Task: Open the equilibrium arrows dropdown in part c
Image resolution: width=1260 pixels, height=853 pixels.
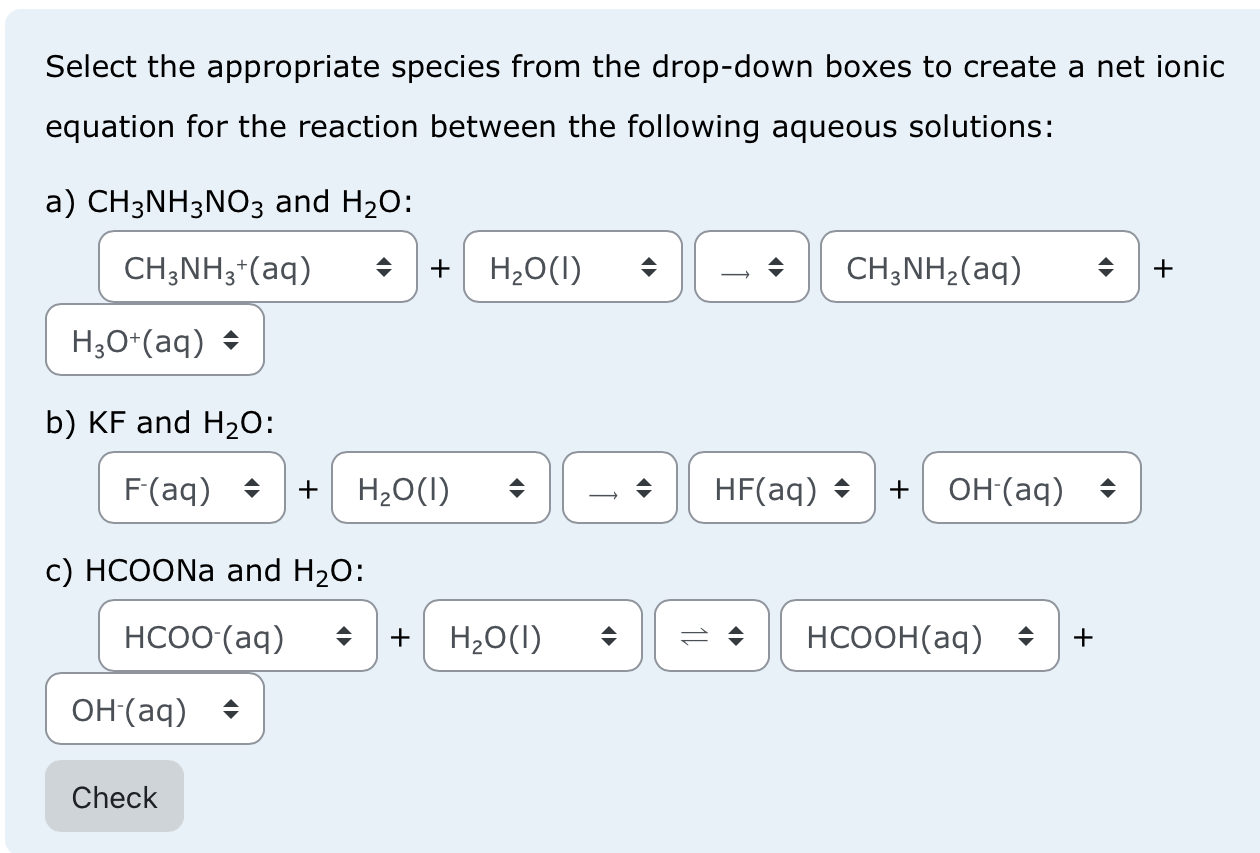Action: (x=711, y=636)
